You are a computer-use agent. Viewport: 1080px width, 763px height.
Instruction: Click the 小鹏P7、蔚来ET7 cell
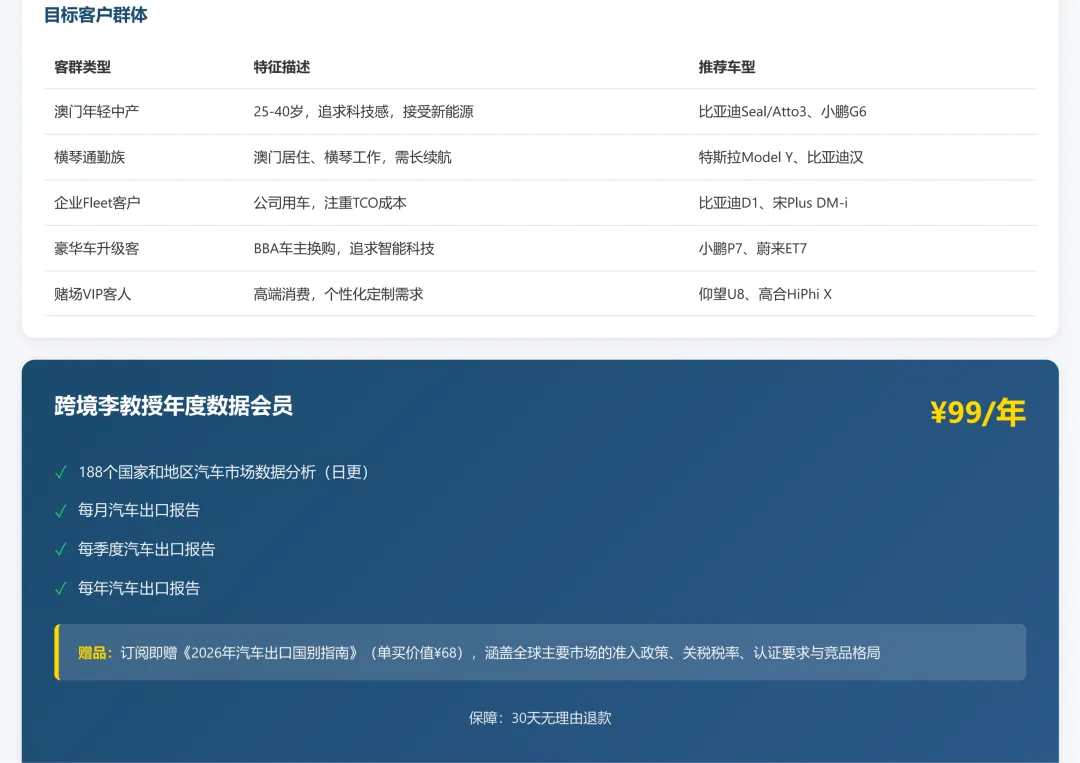pos(752,249)
